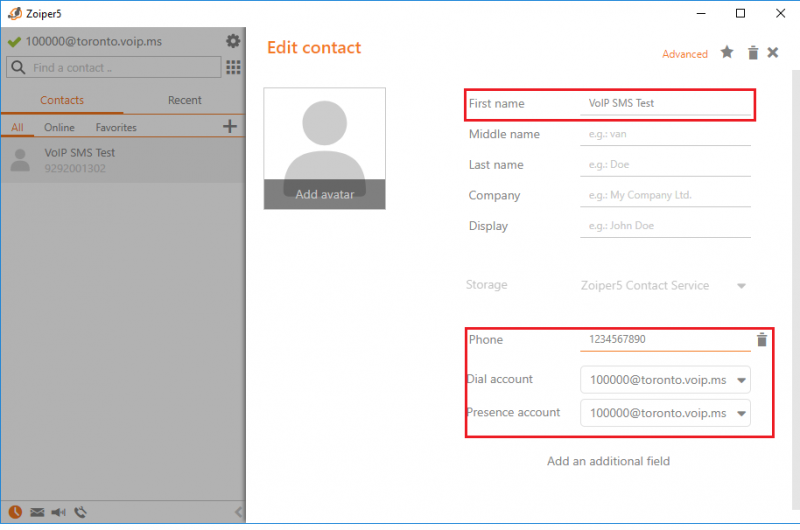800x530 pixels.
Task: Click the phone call icon in bottom bar
Action: (81, 512)
